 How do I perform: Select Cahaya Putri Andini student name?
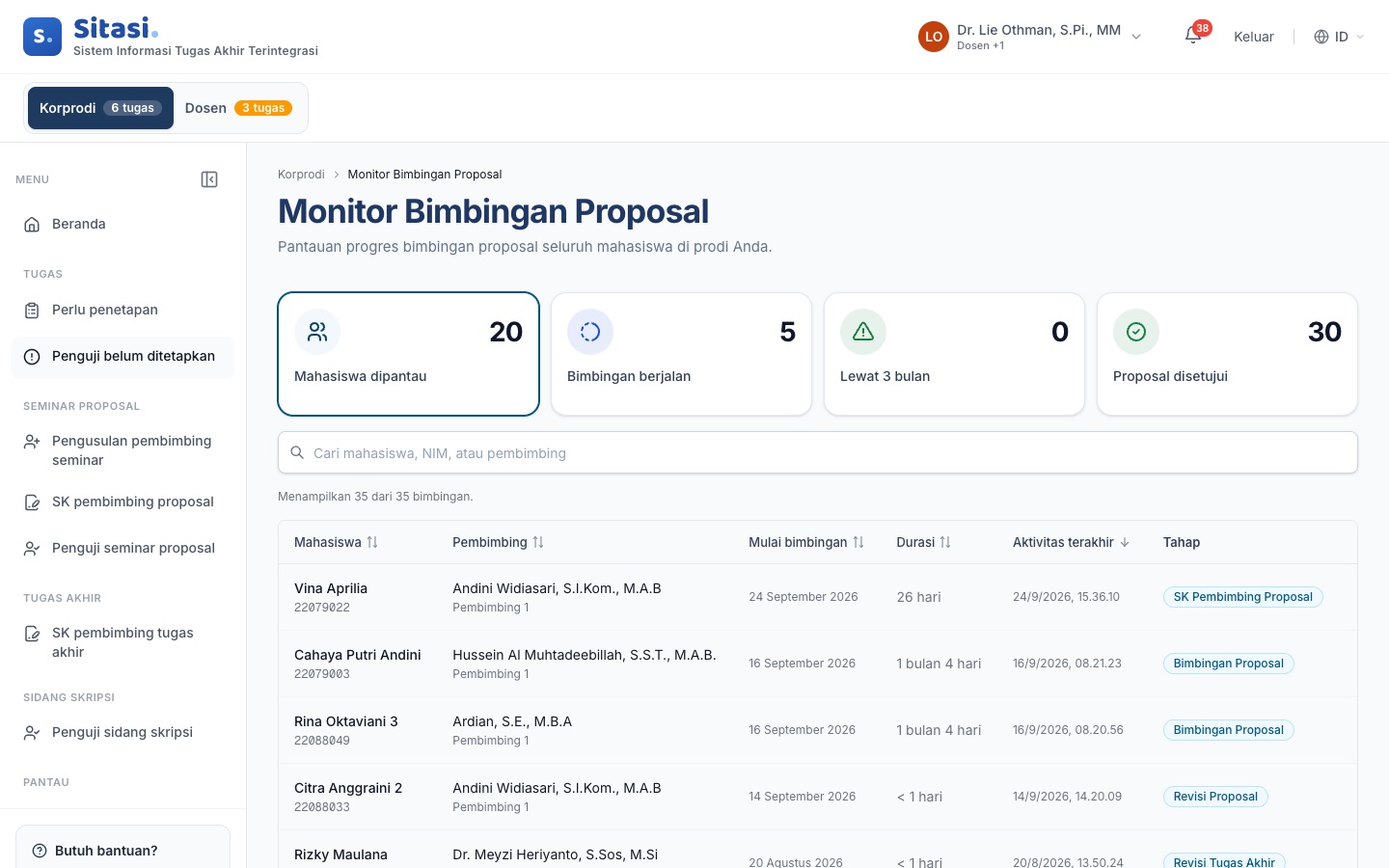358,655
